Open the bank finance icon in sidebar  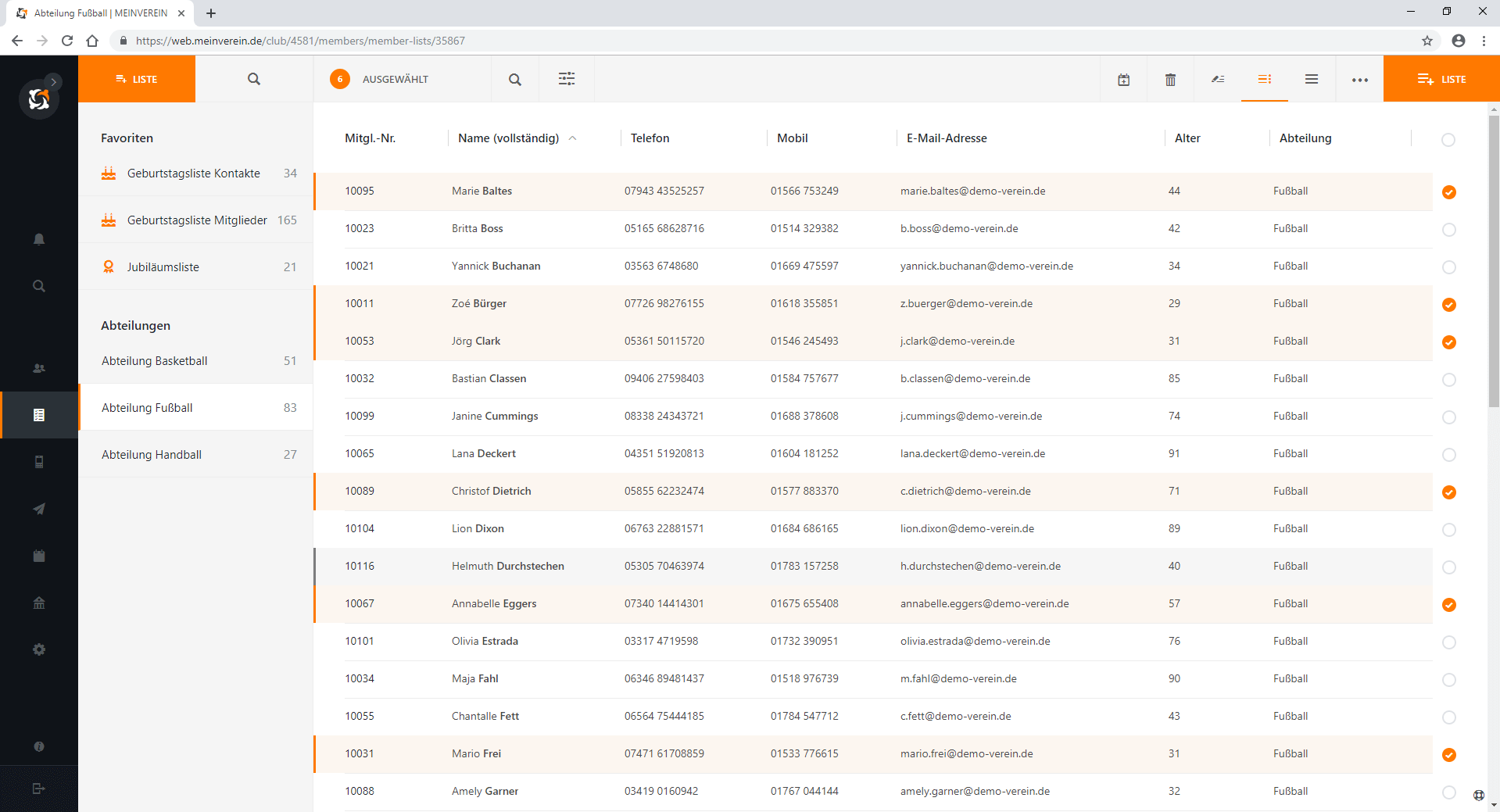39,603
